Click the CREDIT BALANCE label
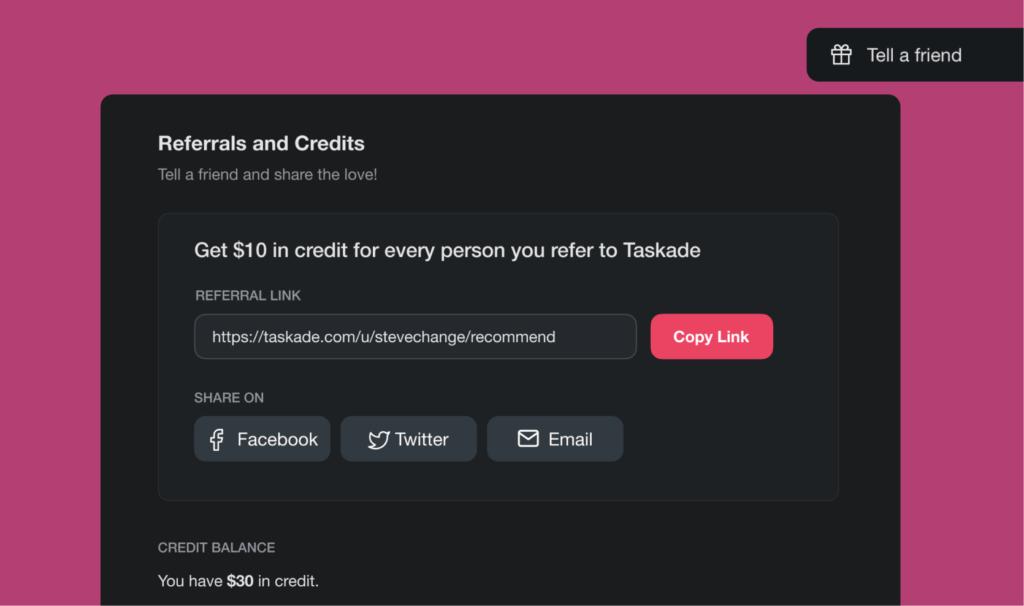1024x606 pixels. coord(216,548)
